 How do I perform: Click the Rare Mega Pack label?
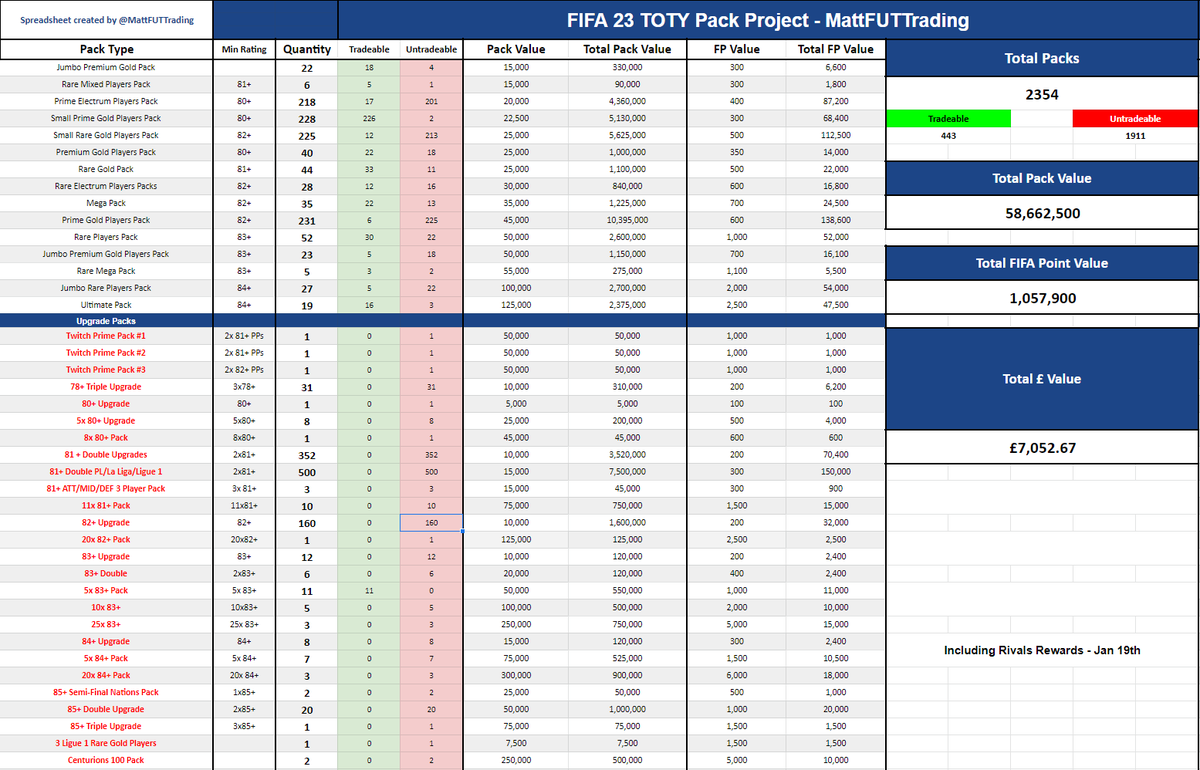(x=106, y=271)
